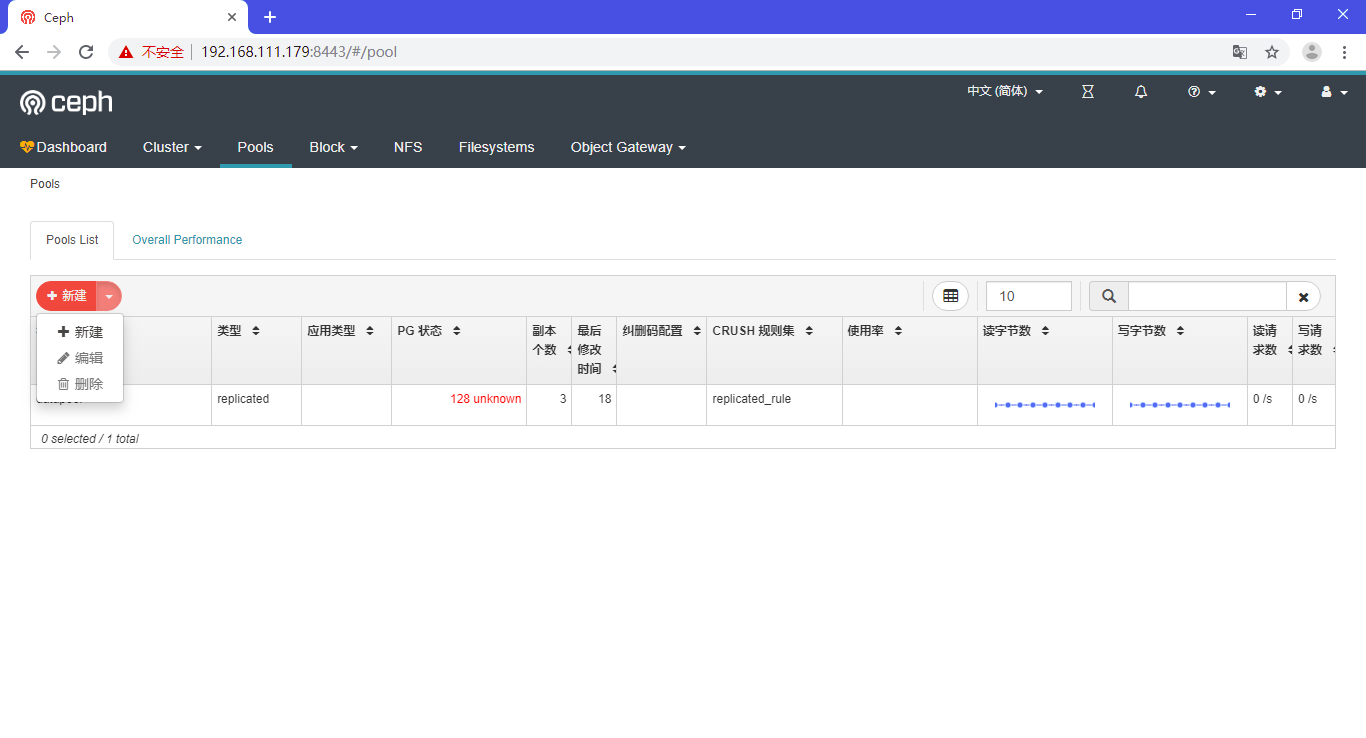Bookmark this page with the star
Screen dimensions: 1366x738
coord(1272,52)
